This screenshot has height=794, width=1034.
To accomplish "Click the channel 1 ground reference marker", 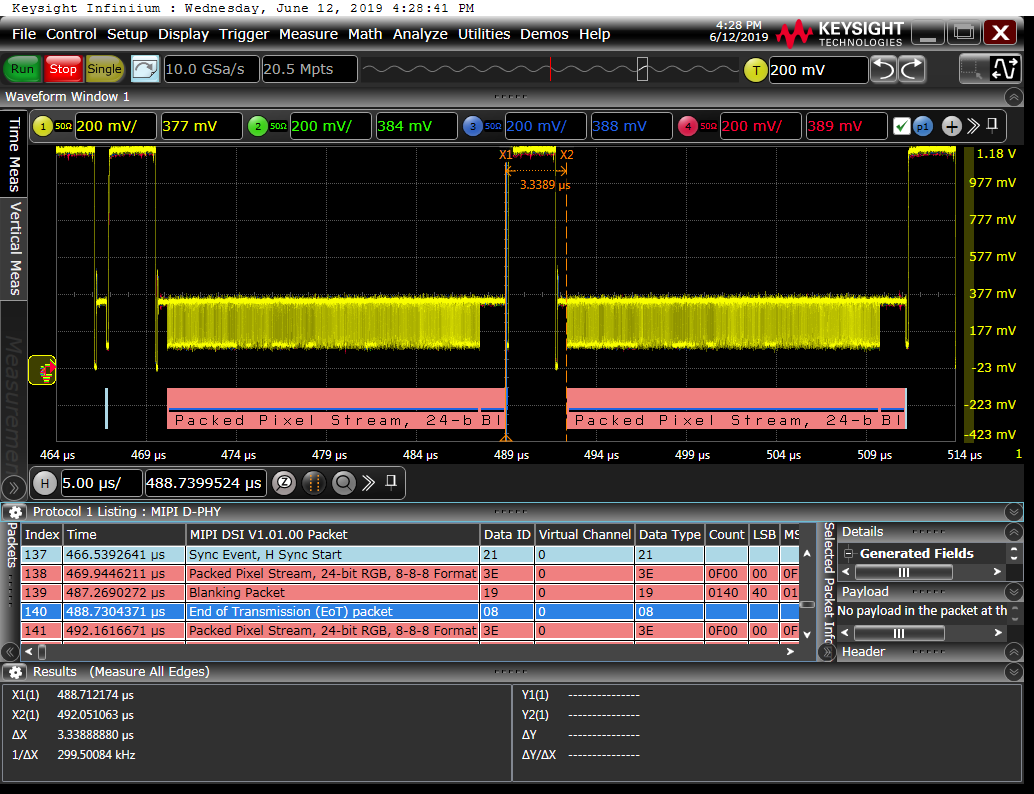I will tap(42, 370).
